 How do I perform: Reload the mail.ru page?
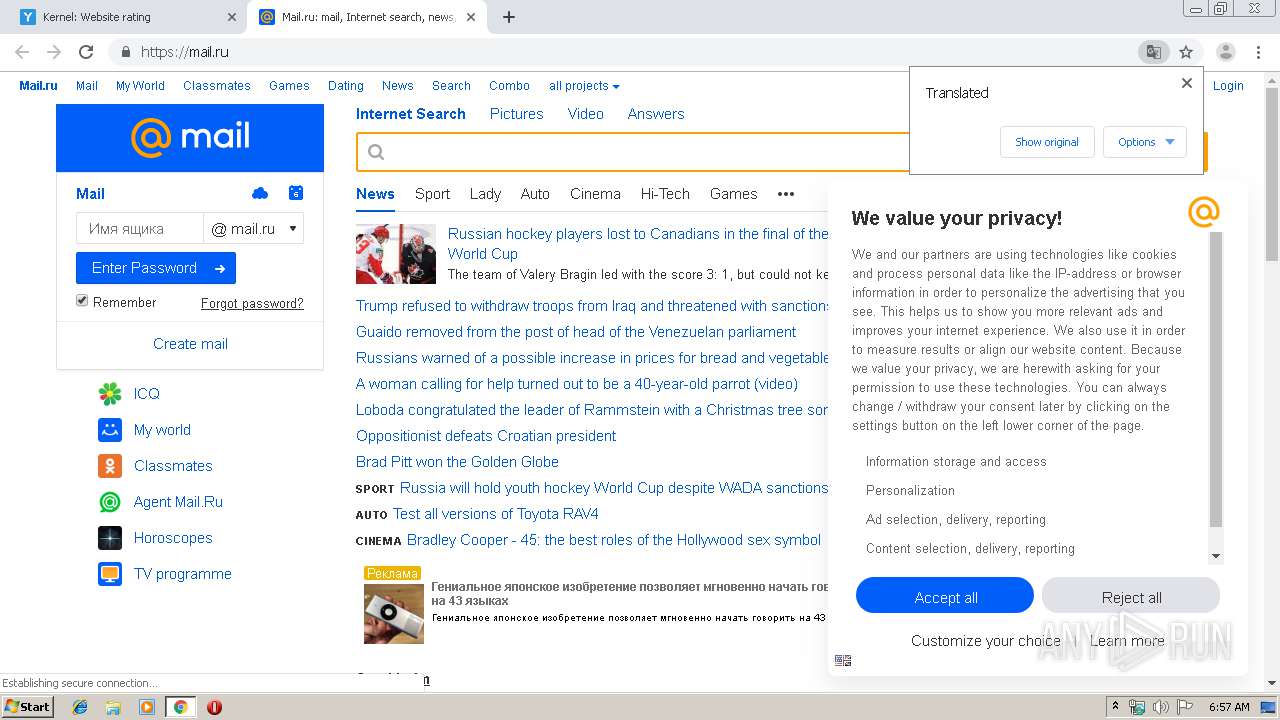pos(86,52)
